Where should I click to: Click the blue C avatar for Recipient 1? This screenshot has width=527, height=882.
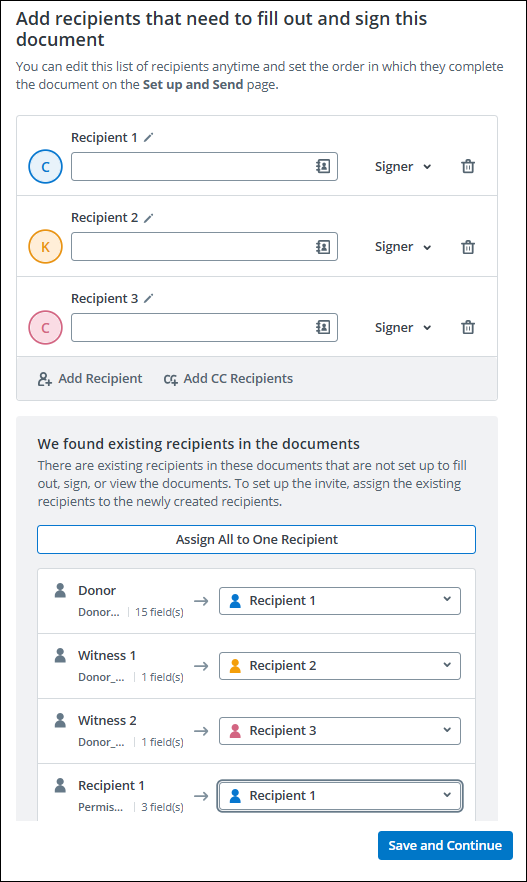pyautogui.click(x=46, y=166)
